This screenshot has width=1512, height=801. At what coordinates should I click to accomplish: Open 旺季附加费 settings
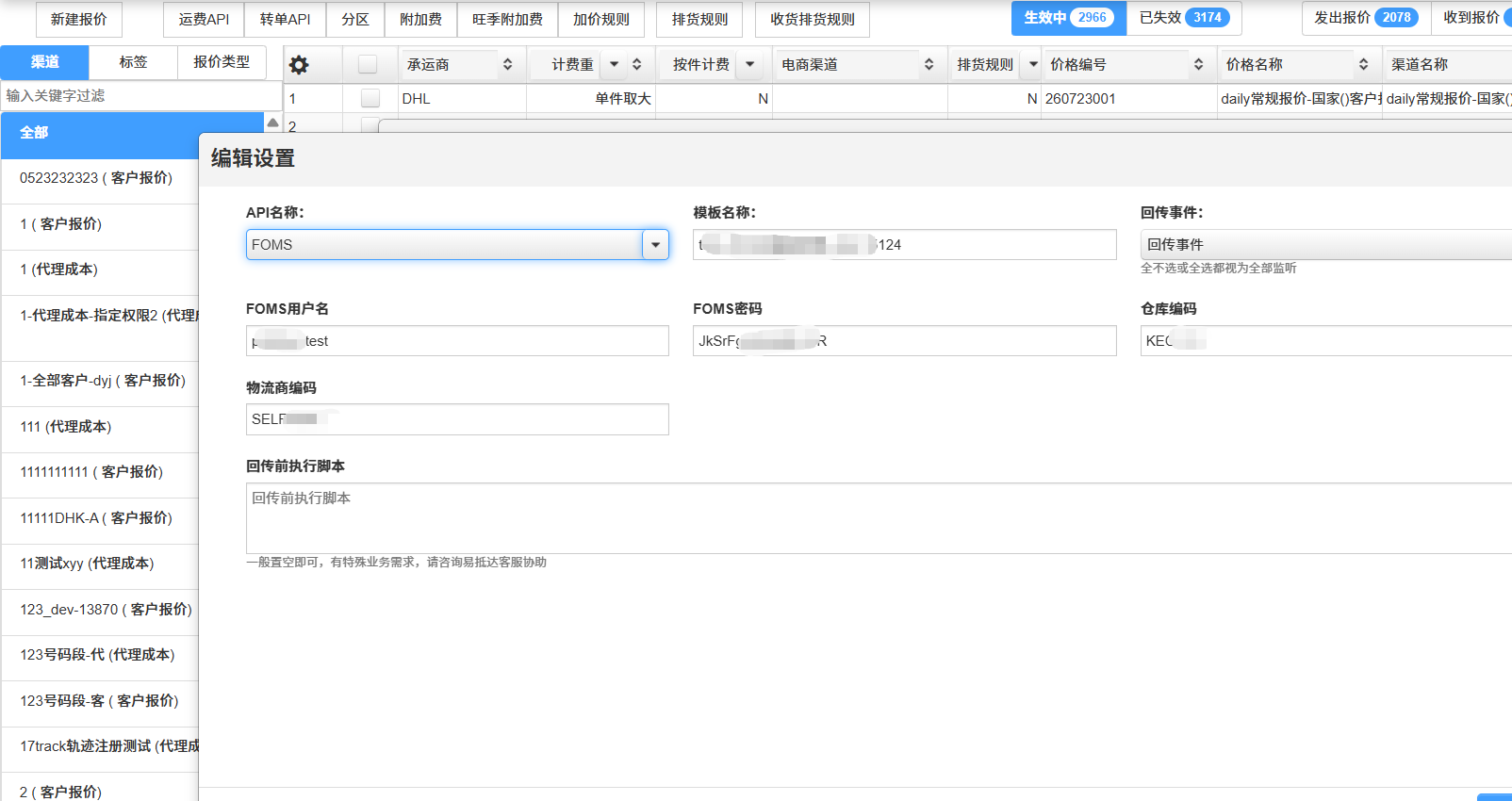(x=507, y=19)
